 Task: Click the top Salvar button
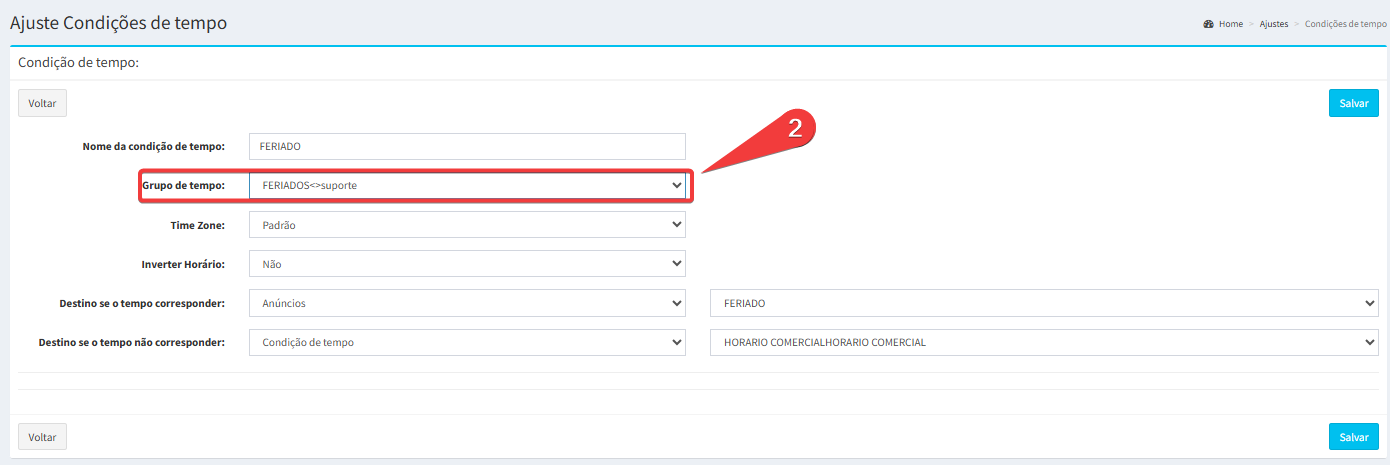tap(1353, 103)
